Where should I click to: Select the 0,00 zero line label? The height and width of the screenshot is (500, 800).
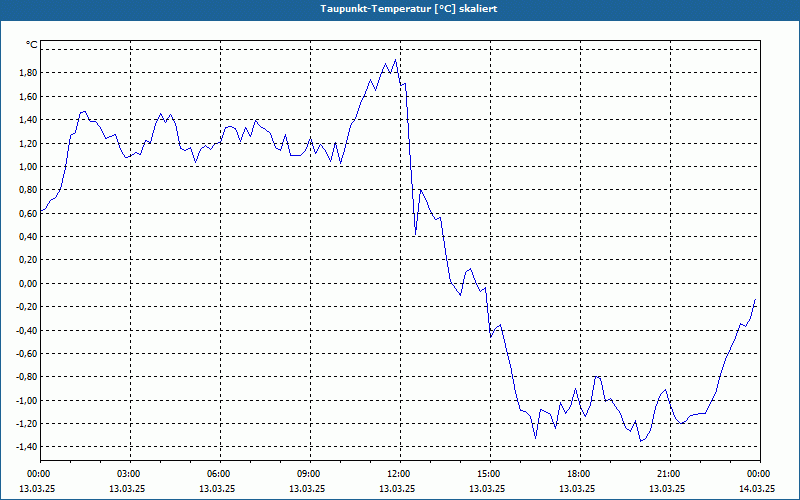click(x=28, y=284)
